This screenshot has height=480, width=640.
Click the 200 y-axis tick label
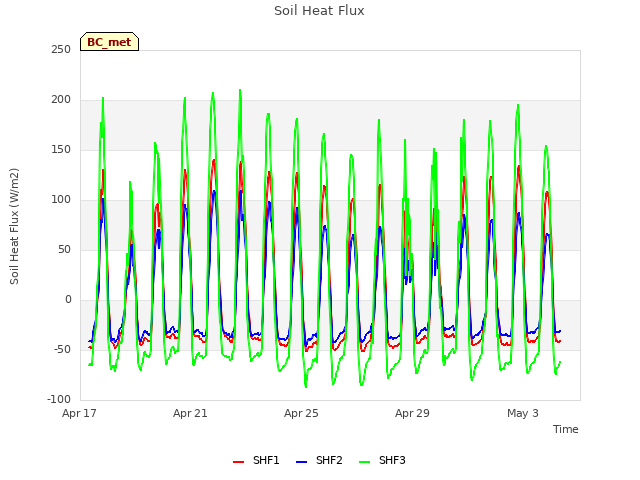(61, 100)
